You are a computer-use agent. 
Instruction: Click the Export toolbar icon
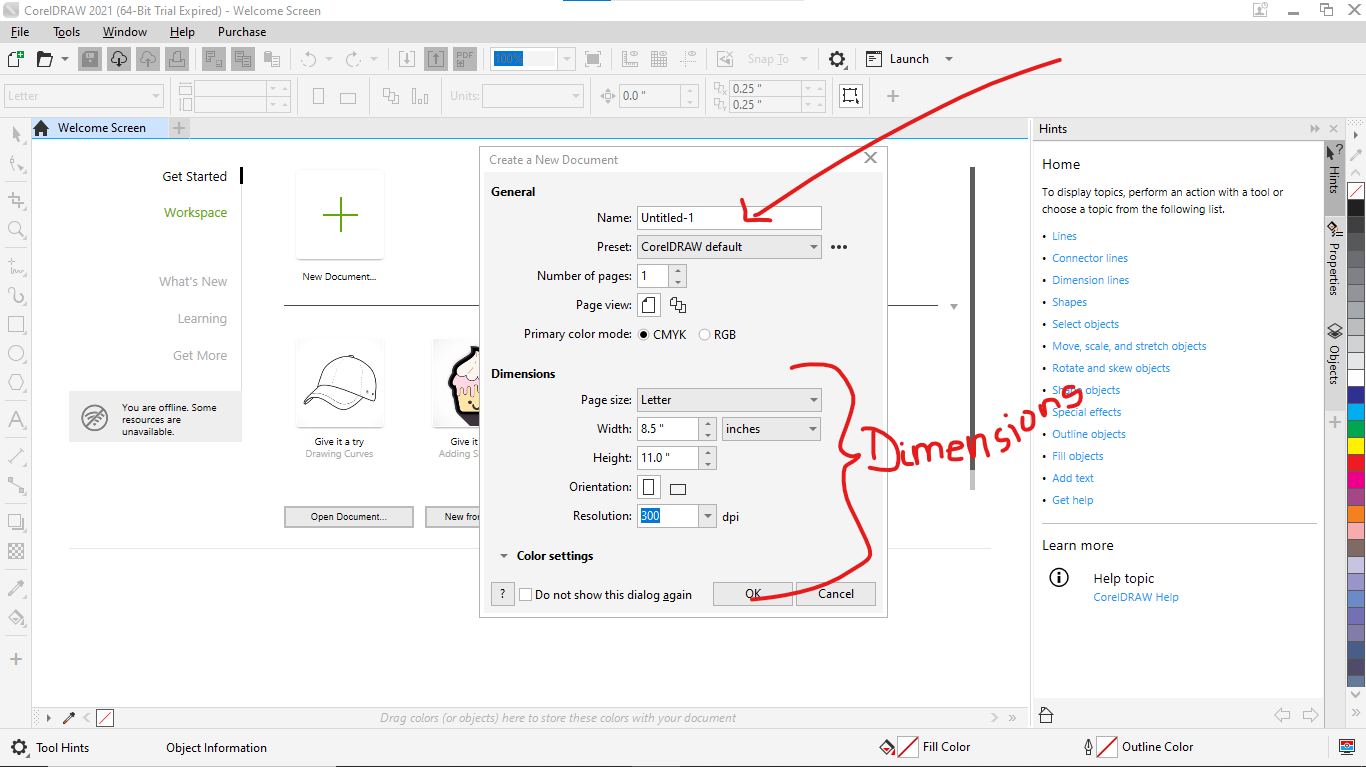[x=436, y=59]
